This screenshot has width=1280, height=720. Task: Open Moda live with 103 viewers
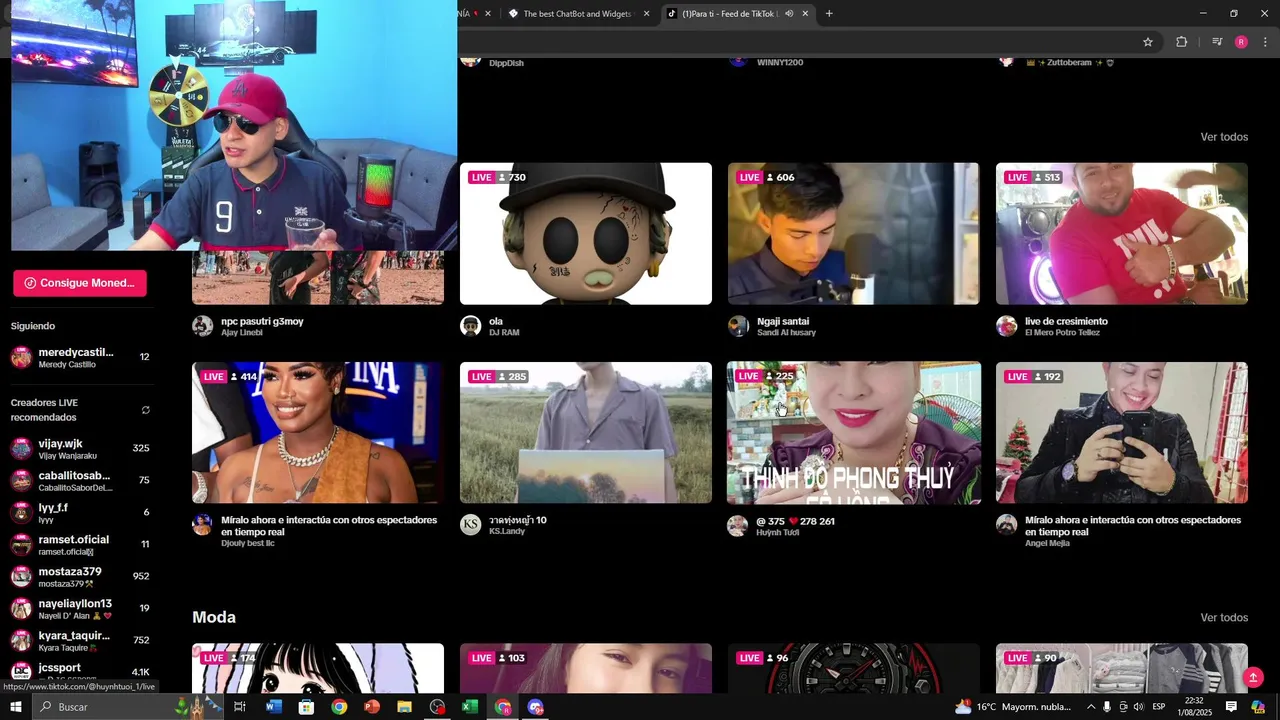(x=586, y=668)
